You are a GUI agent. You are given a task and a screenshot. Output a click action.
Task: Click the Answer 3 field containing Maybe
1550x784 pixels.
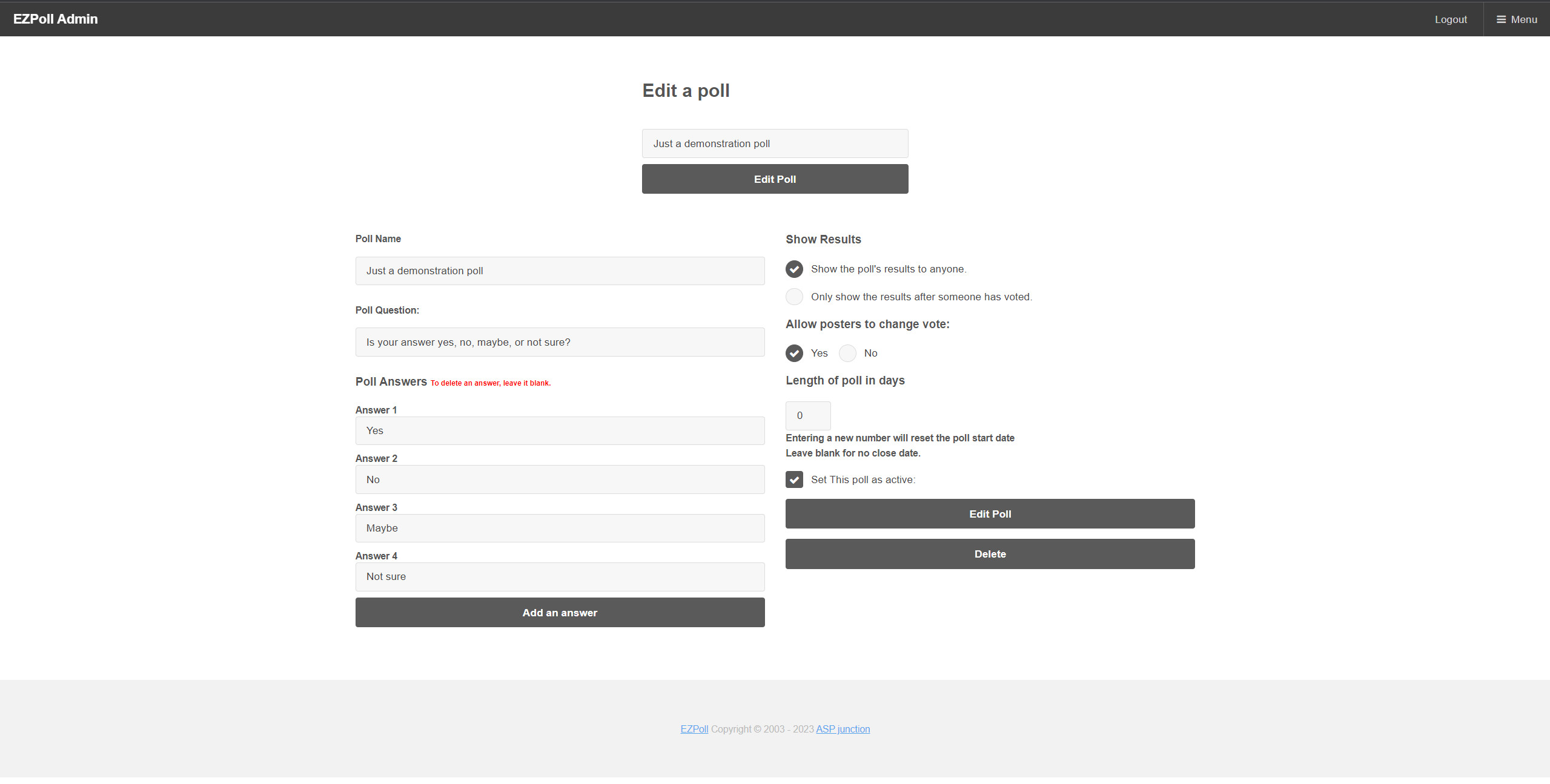point(560,528)
